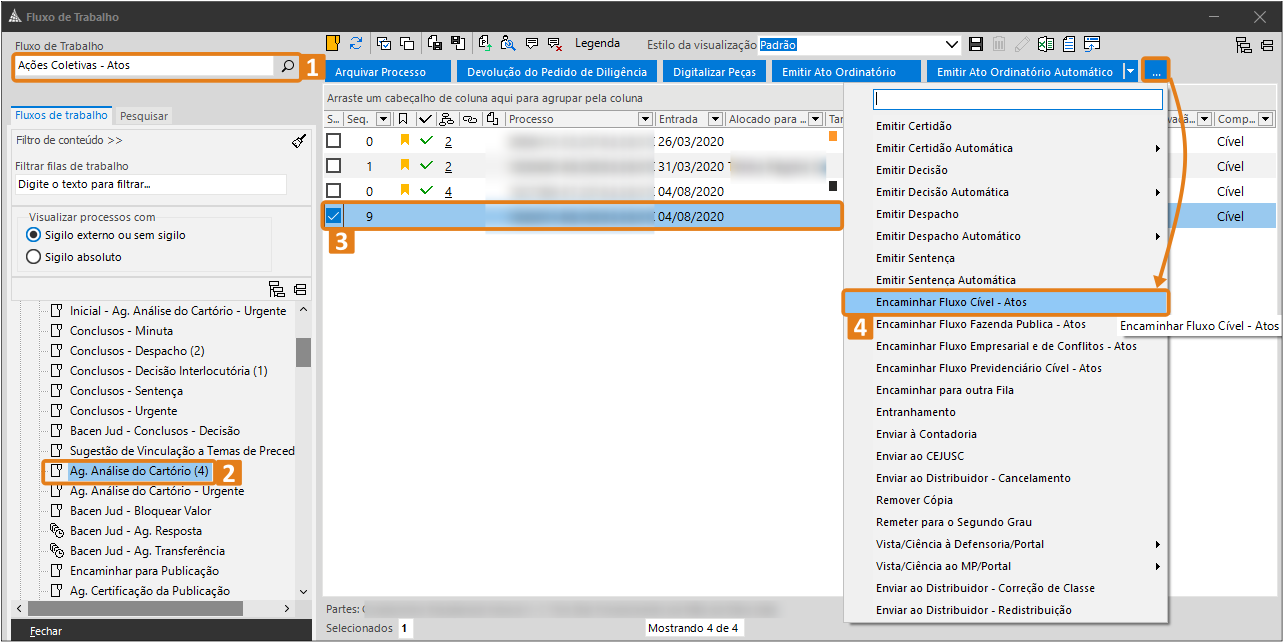Select Ag. Análise do Cartório (4) queue
The width and height of the screenshot is (1283, 642).
[x=139, y=471]
